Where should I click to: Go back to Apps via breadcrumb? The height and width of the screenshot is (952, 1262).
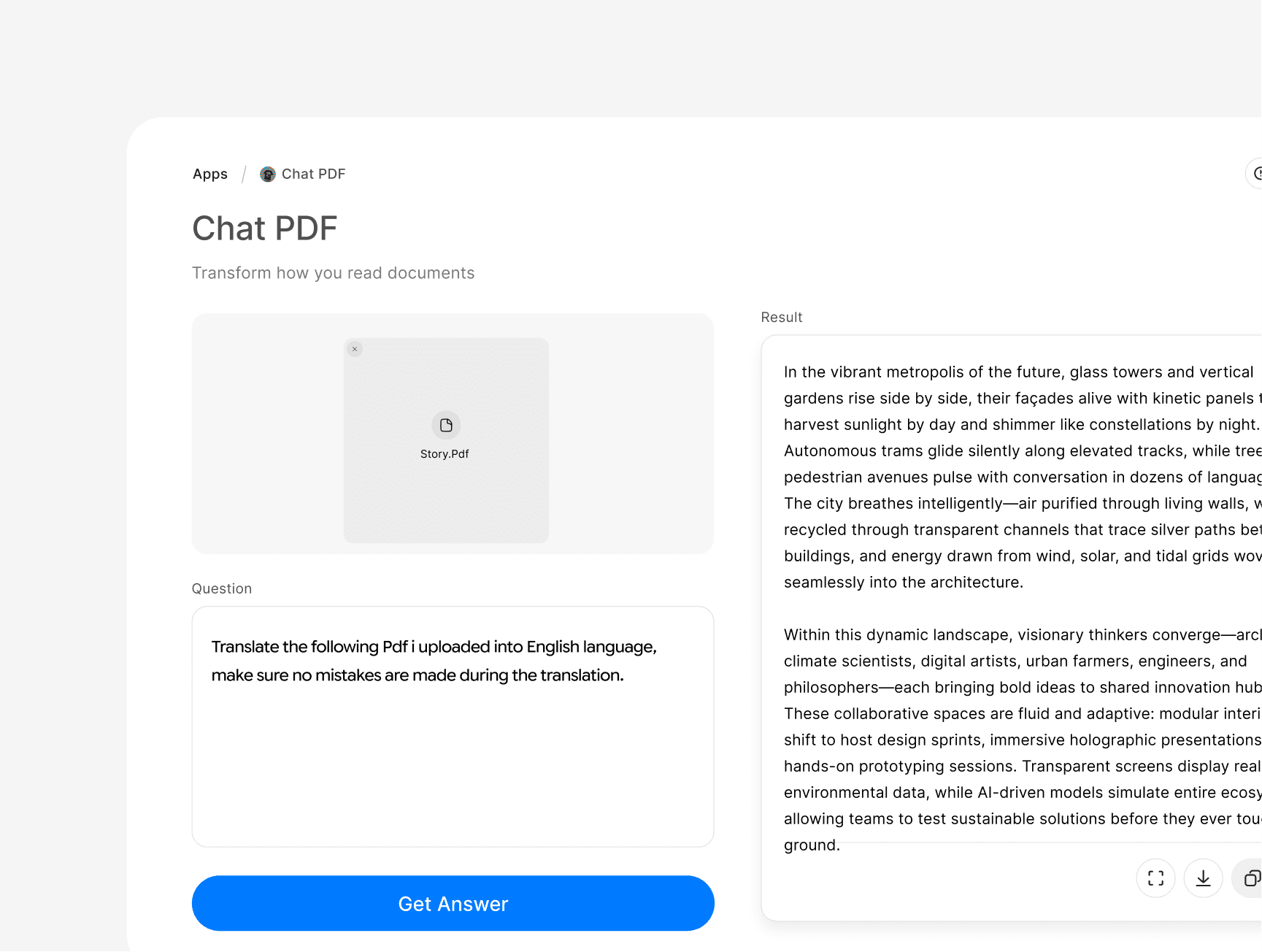pos(210,174)
